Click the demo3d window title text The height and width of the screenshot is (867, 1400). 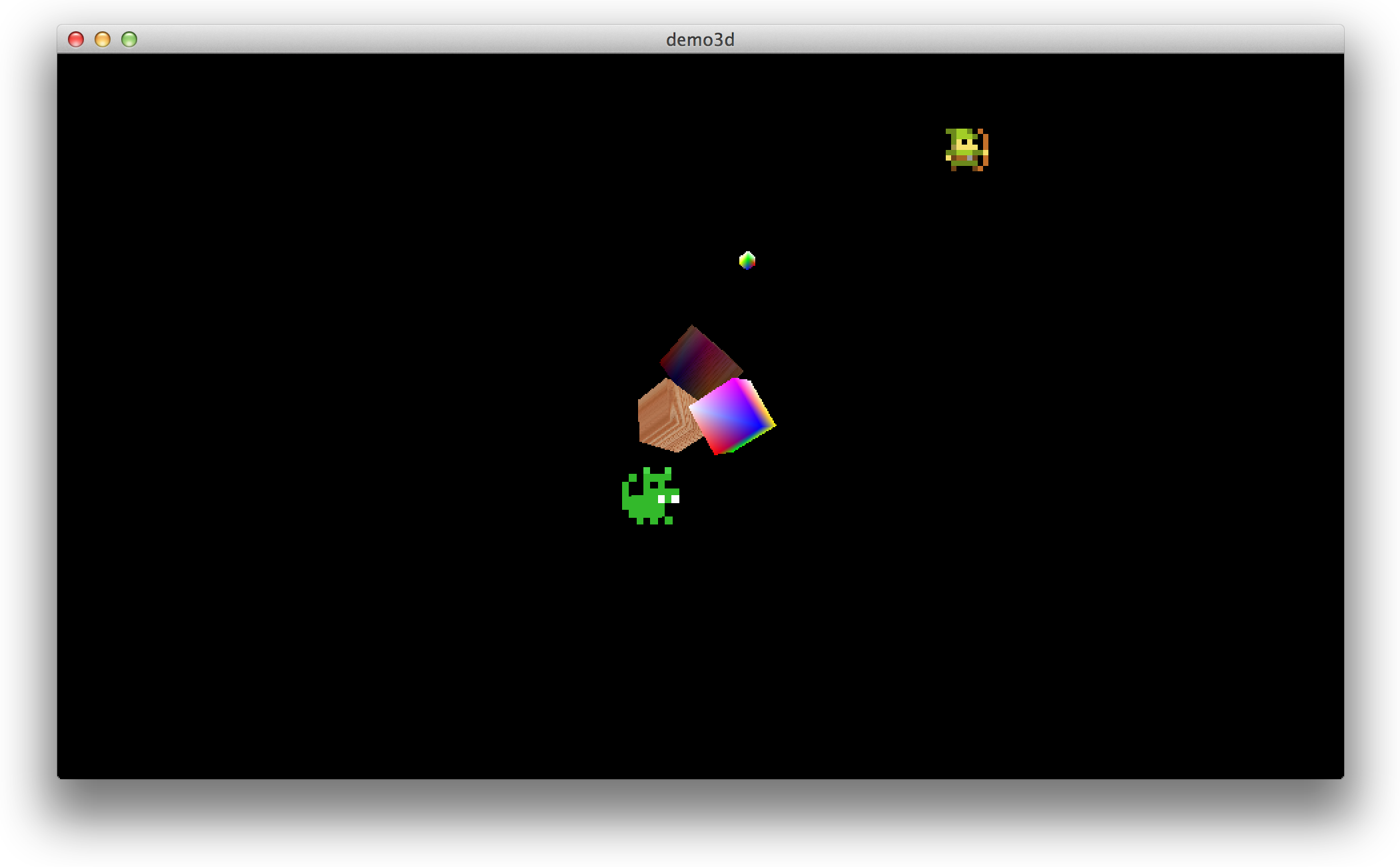tap(700, 39)
